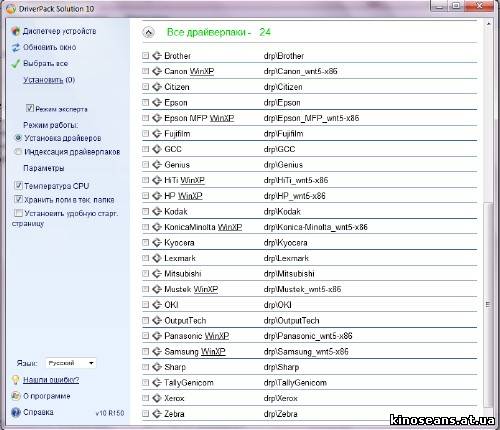
Task: Click the driver icon beside Genius
Action: click(157, 165)
